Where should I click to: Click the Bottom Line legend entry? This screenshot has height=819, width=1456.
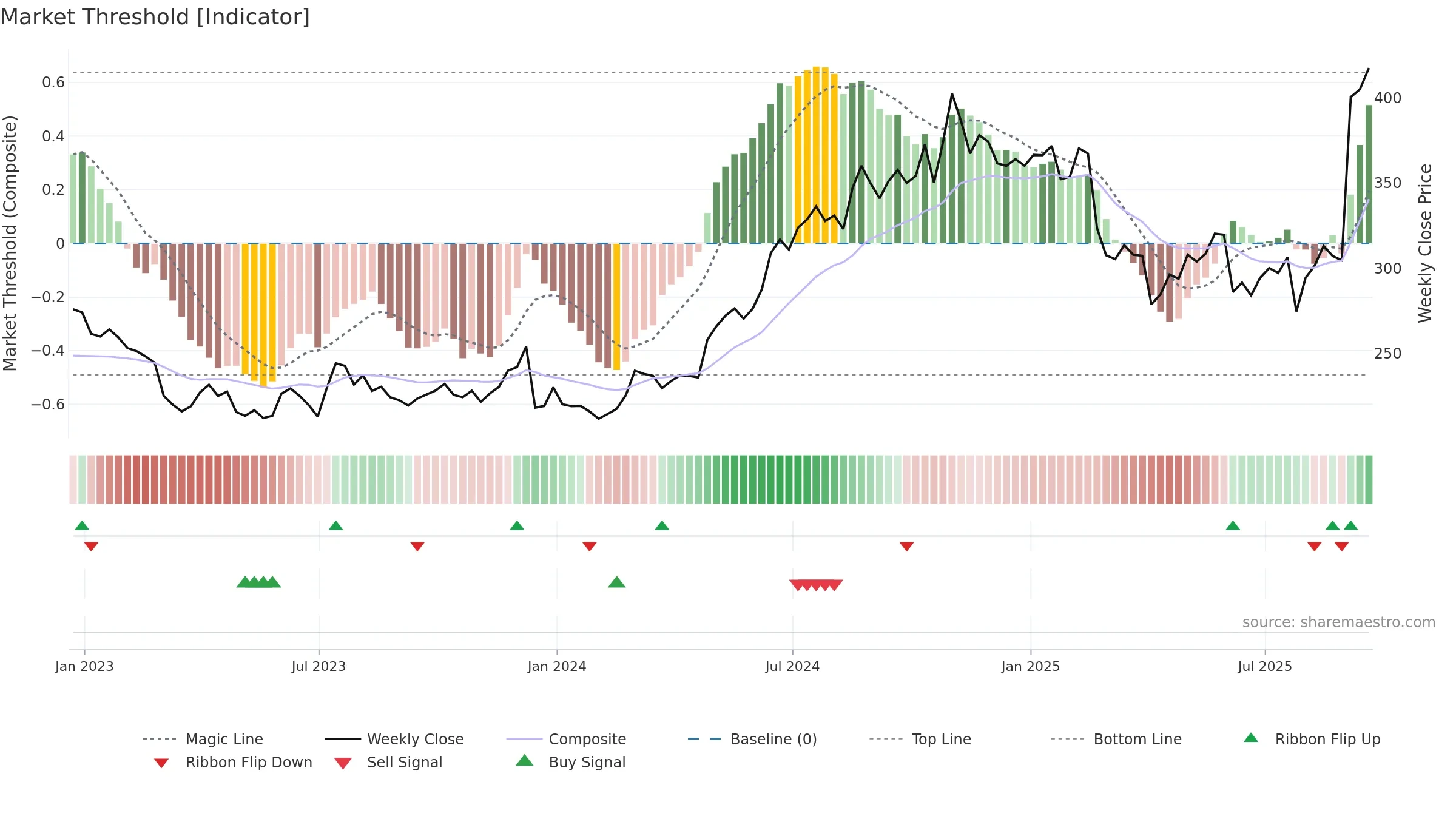click(x=1116, y=739)
